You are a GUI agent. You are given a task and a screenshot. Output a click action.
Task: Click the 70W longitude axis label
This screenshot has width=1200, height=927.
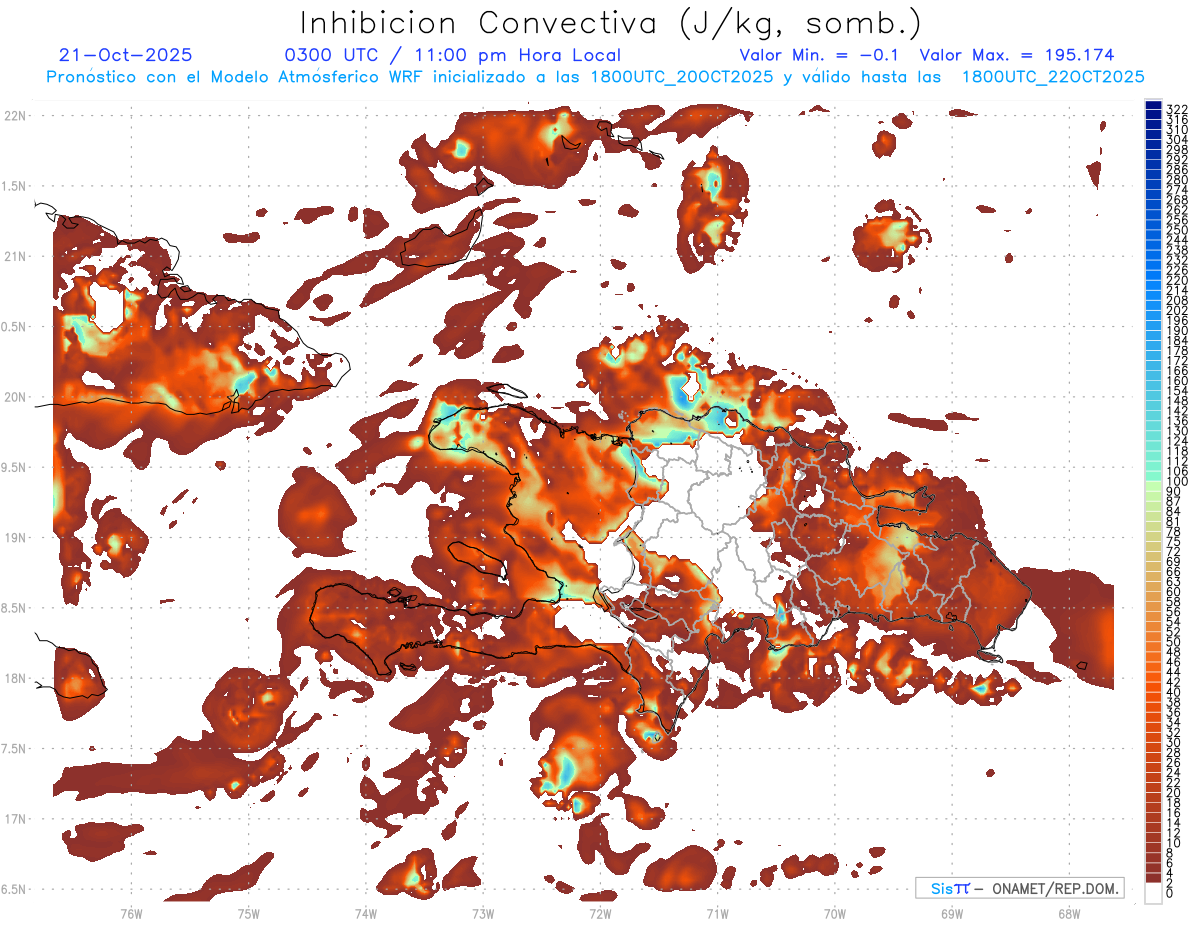tap(834, 913)
